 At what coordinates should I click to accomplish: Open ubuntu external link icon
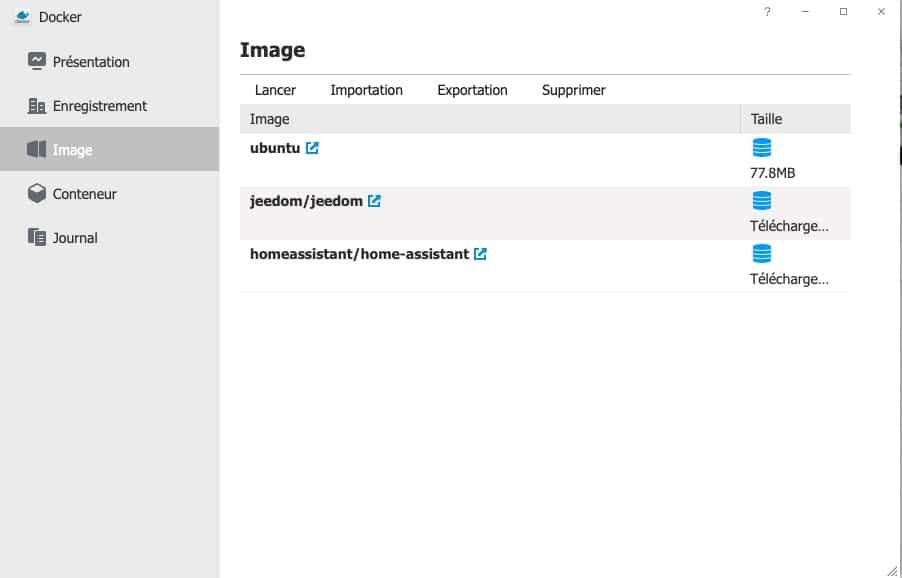(x=312, y=148)
